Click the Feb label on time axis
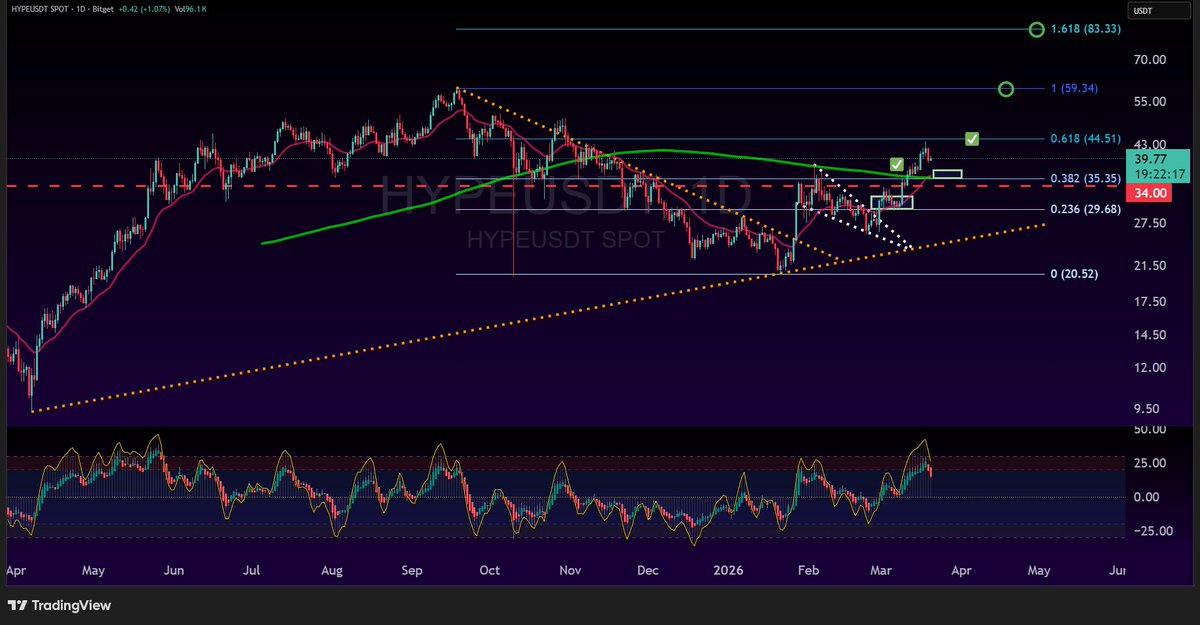1200x625 pixels. pyautogui.click(x=807, y=571)
